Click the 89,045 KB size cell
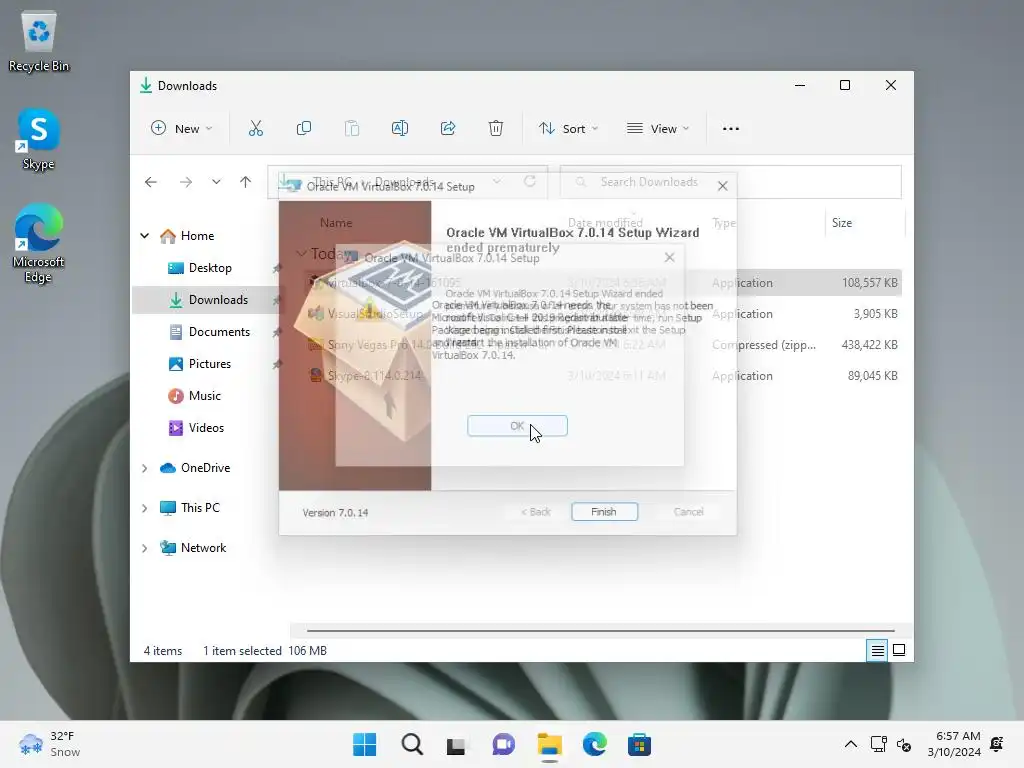1024x768 pixels. click(872, 376)
